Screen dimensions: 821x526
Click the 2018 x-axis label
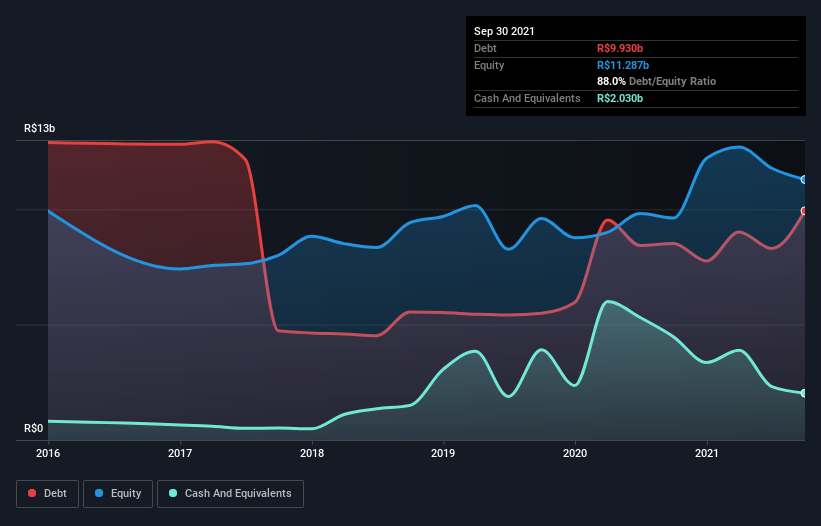[x=312, y=453]
